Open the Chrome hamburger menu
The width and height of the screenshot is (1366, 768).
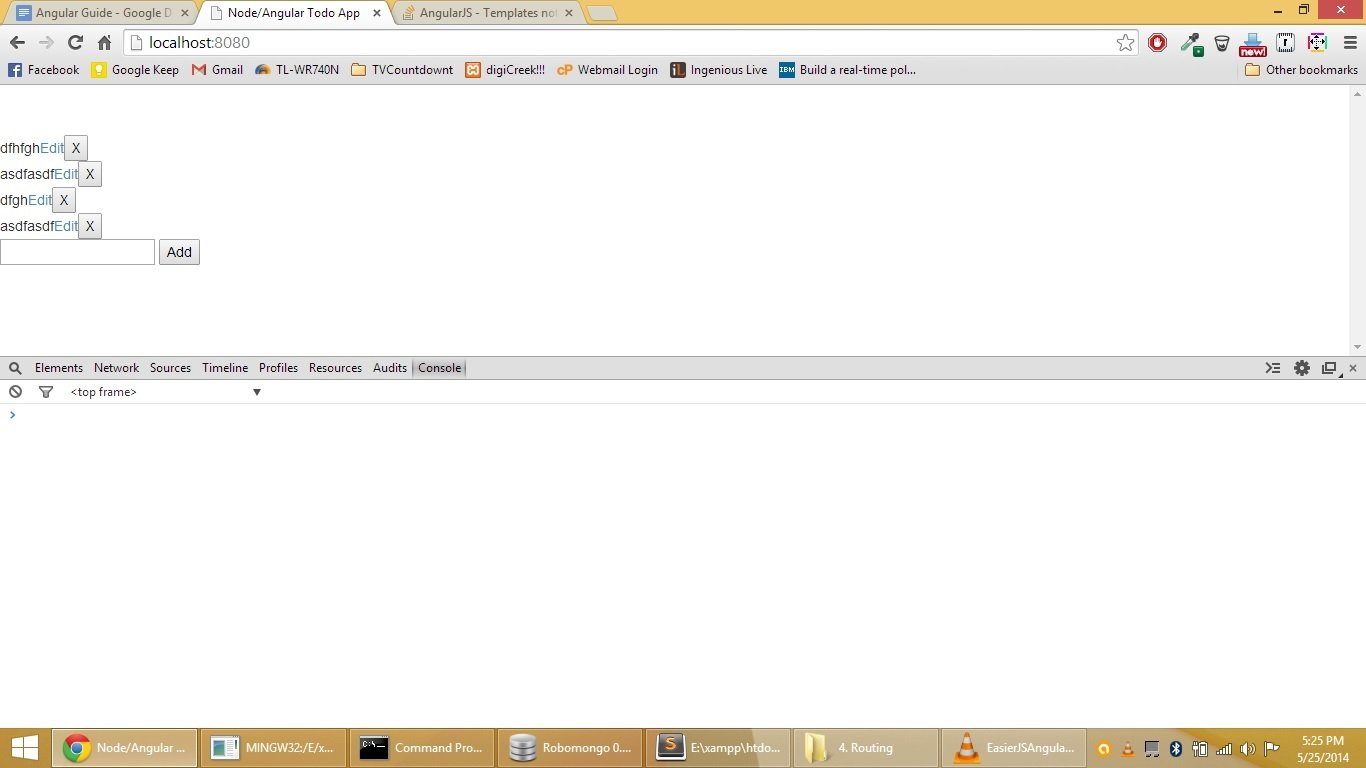(x=1349, y=42)
